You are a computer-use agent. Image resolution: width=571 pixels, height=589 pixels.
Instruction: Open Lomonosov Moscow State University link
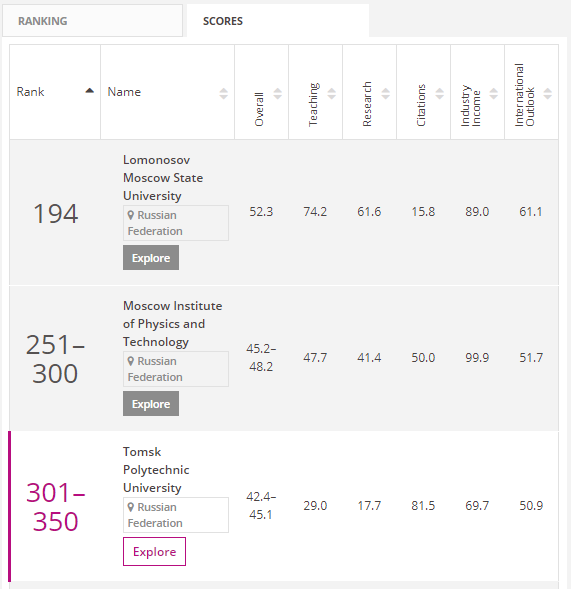click(x=163, y=178)
